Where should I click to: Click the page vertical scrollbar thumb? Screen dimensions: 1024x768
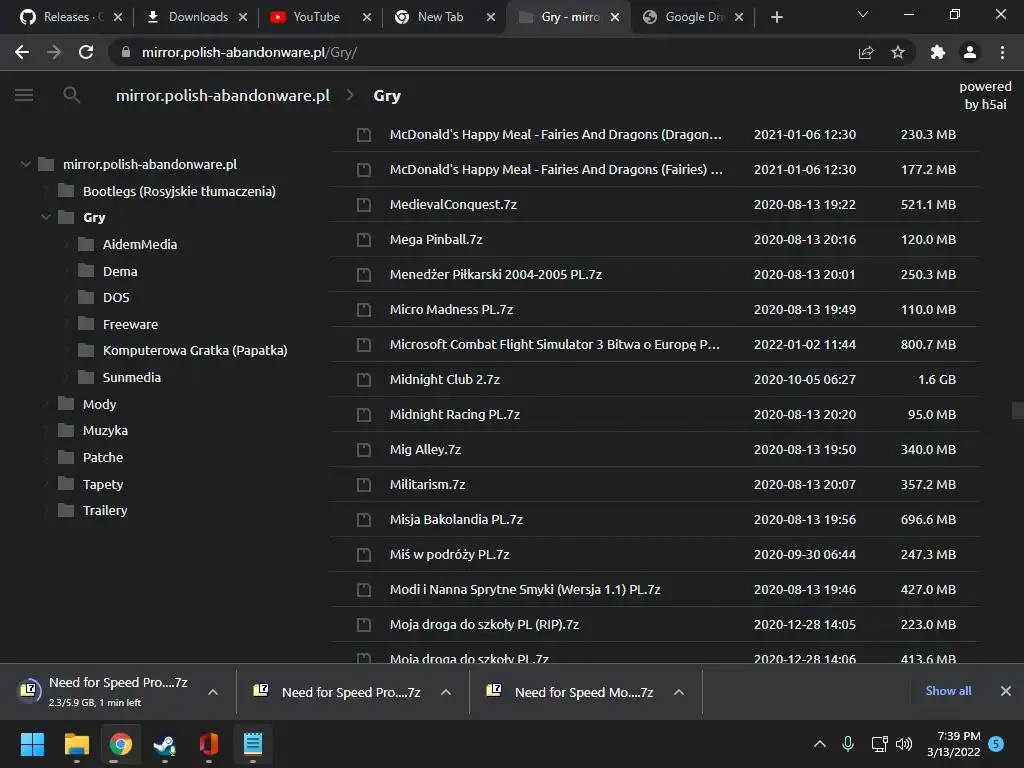click(x=1017, y=411)
